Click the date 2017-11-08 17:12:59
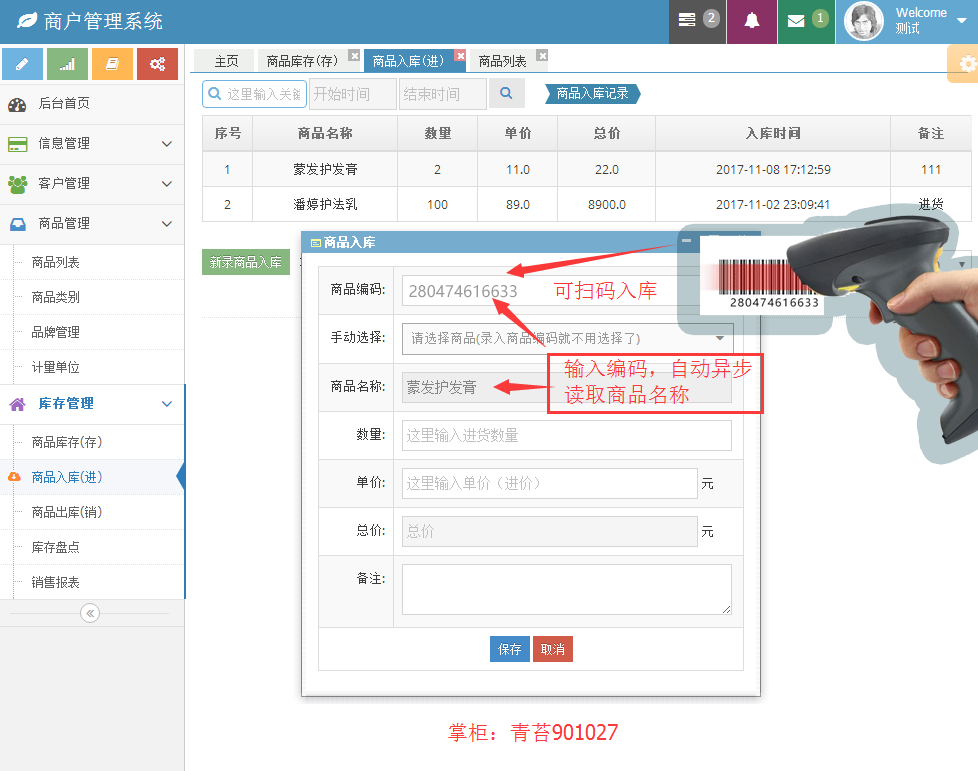 point(773,170)
